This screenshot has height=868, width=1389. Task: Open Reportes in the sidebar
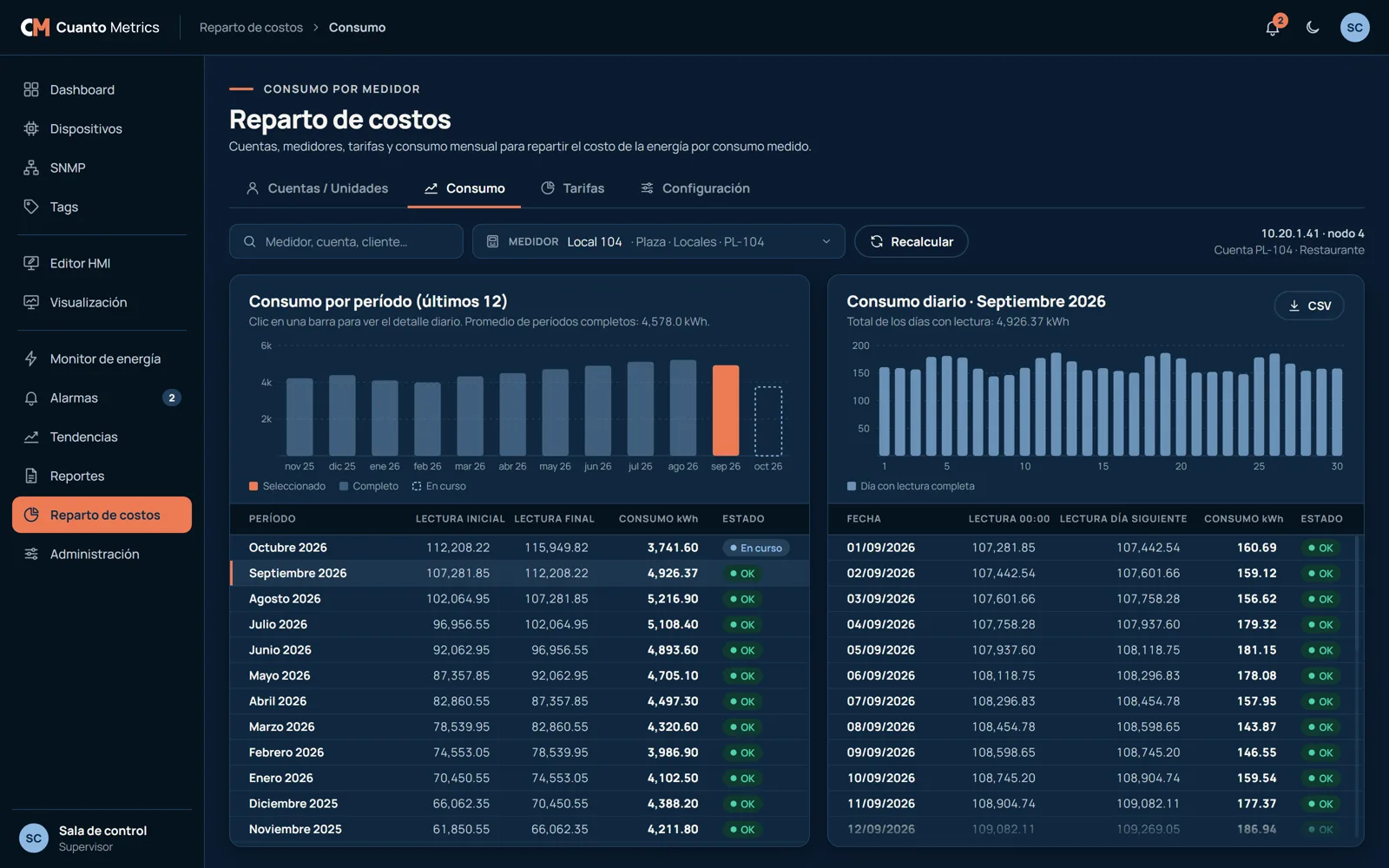tap(102, 476)
